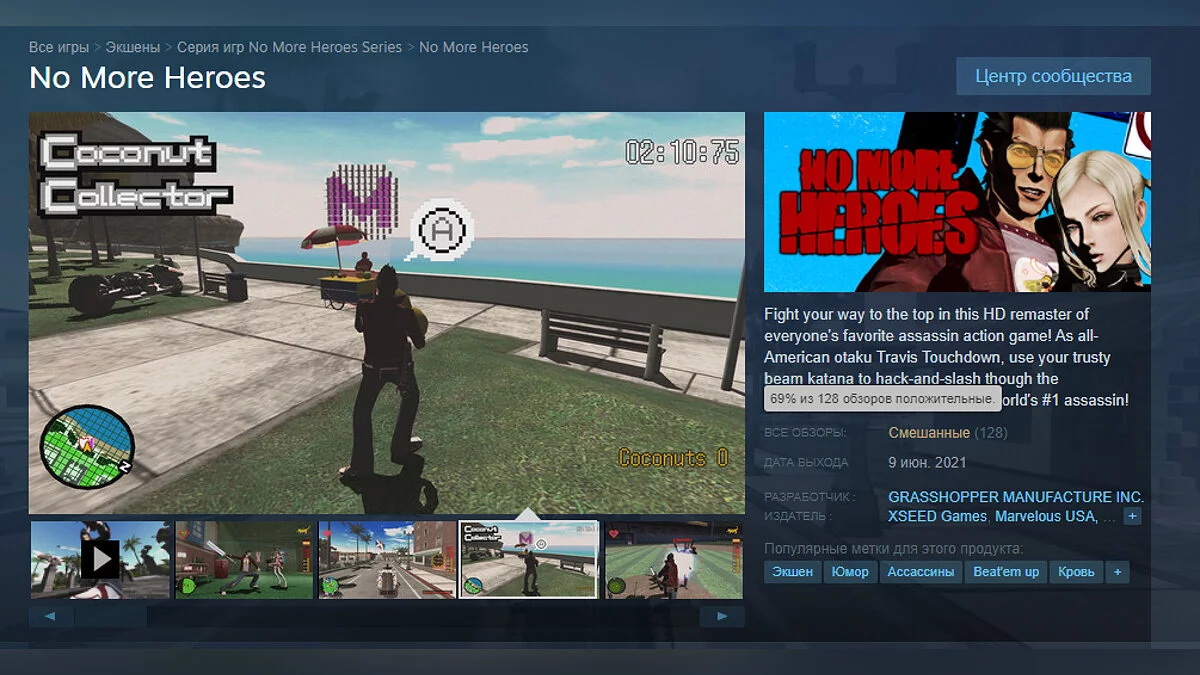Click the No More Heroes header artwork

pos(957,202)
